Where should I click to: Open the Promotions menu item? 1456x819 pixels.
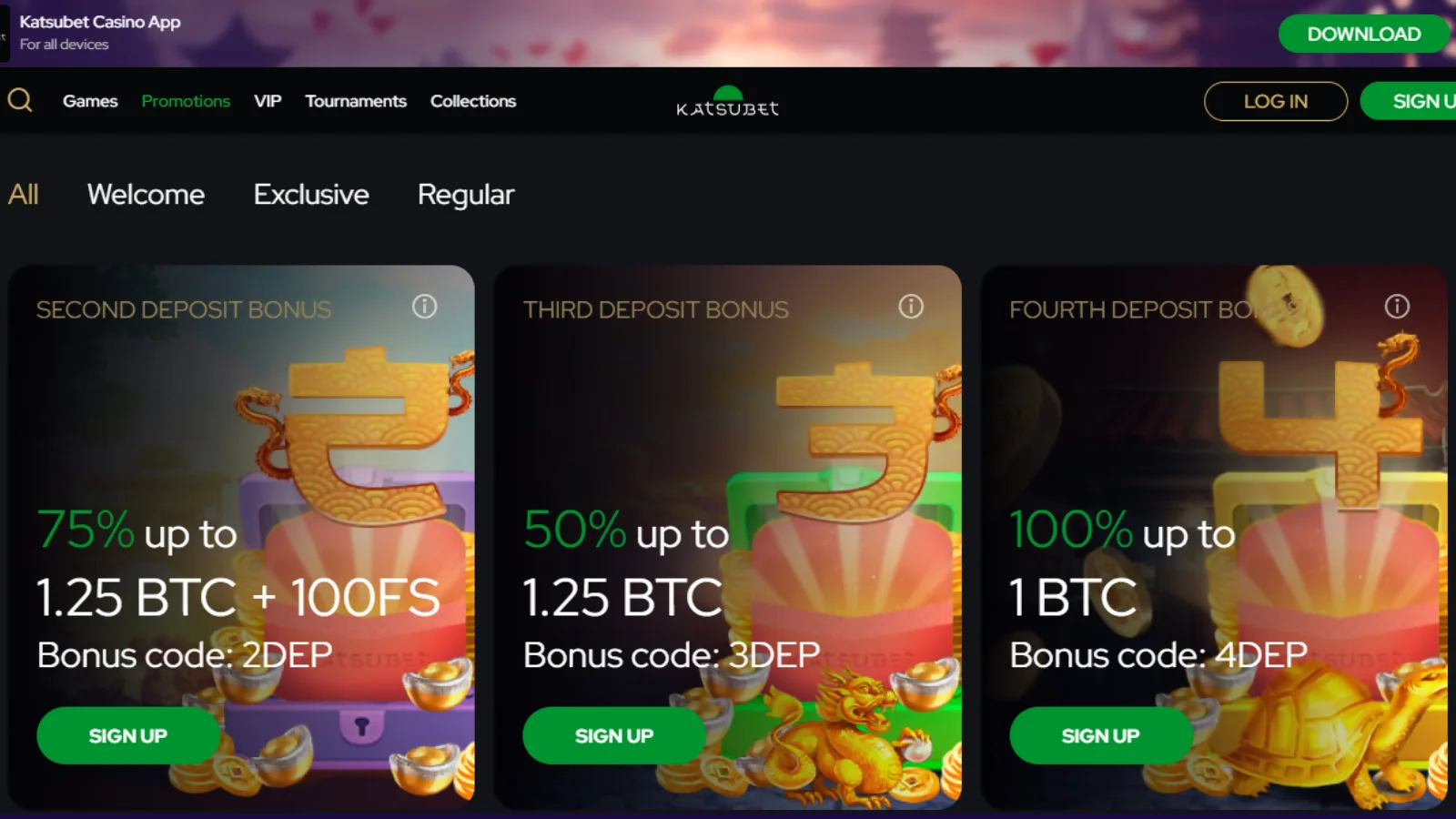(x=186, y=101)
